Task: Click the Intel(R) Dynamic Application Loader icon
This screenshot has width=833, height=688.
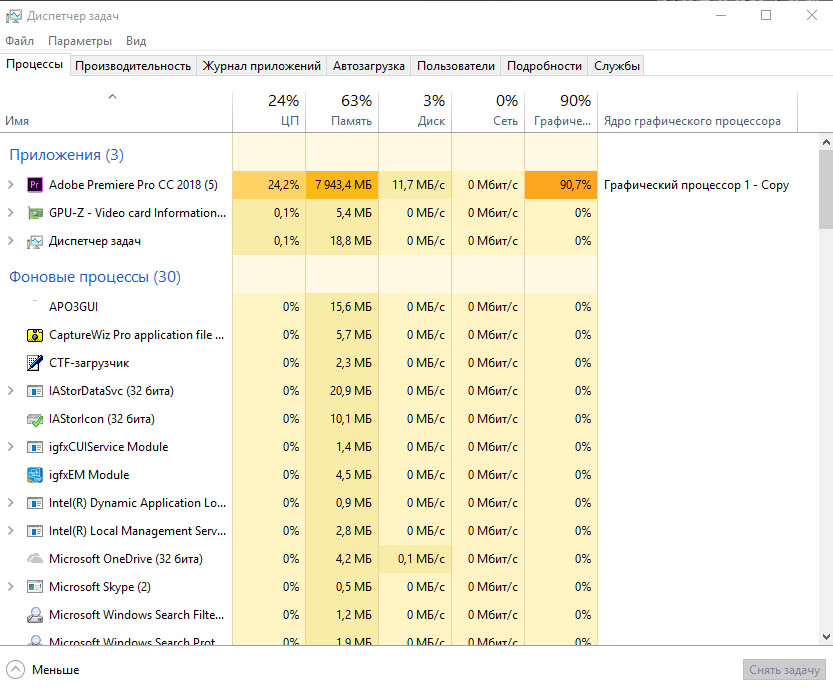Action: pyautogui.click(x=35, y=503)
